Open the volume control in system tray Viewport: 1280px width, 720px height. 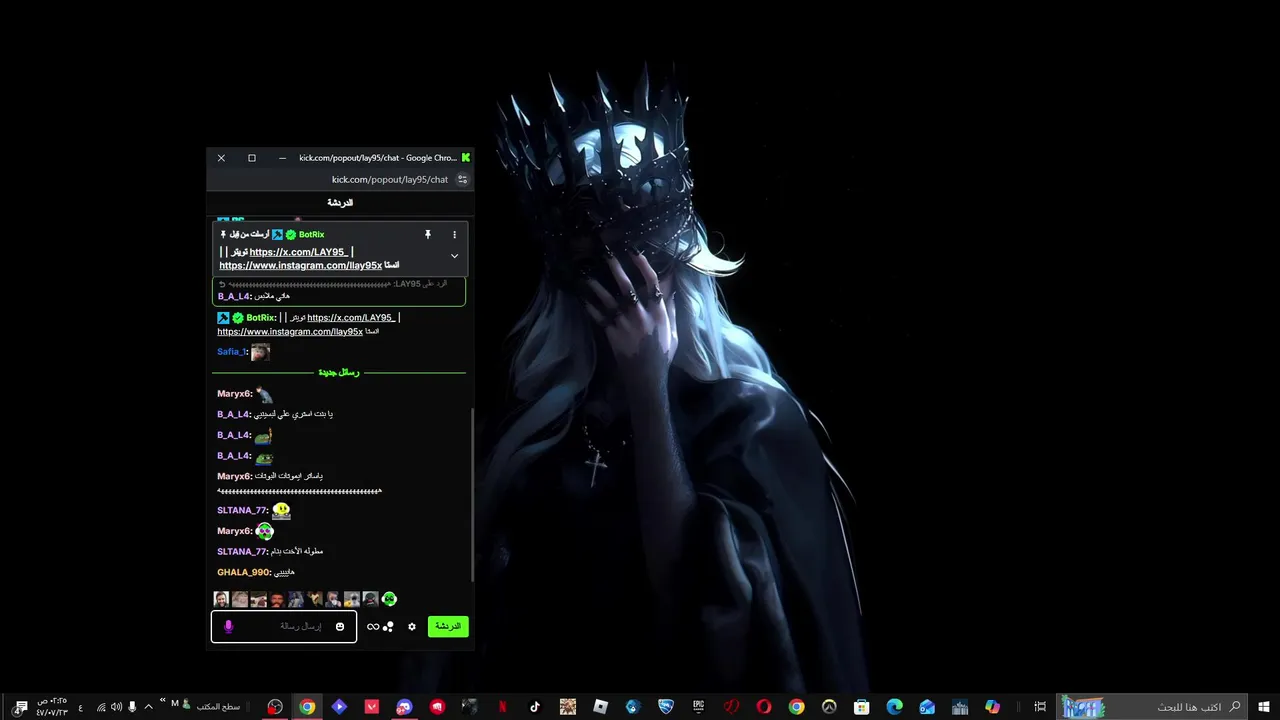pyautogui.click(x=116, y=707)
